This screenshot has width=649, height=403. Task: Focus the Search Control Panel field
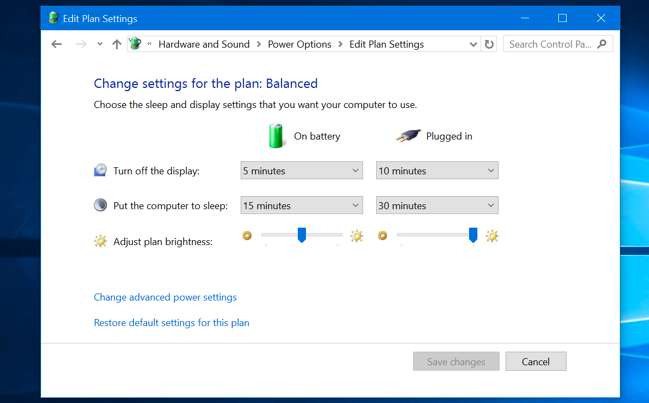(551, 45)
